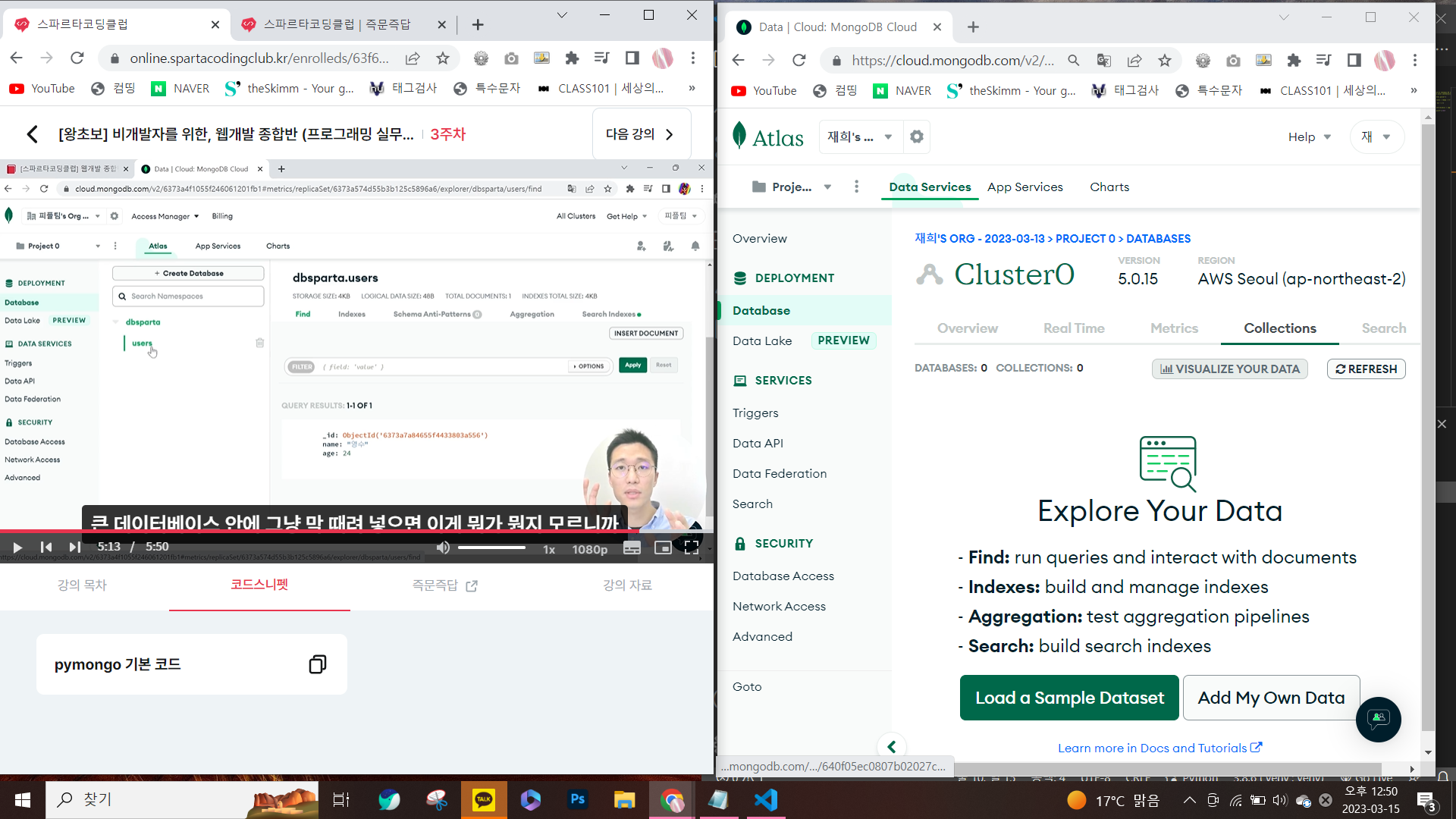Viewport: 1456px width, 819px height.
Task: Open 즉문즉답 external link tab
Action: coord(444,585)
